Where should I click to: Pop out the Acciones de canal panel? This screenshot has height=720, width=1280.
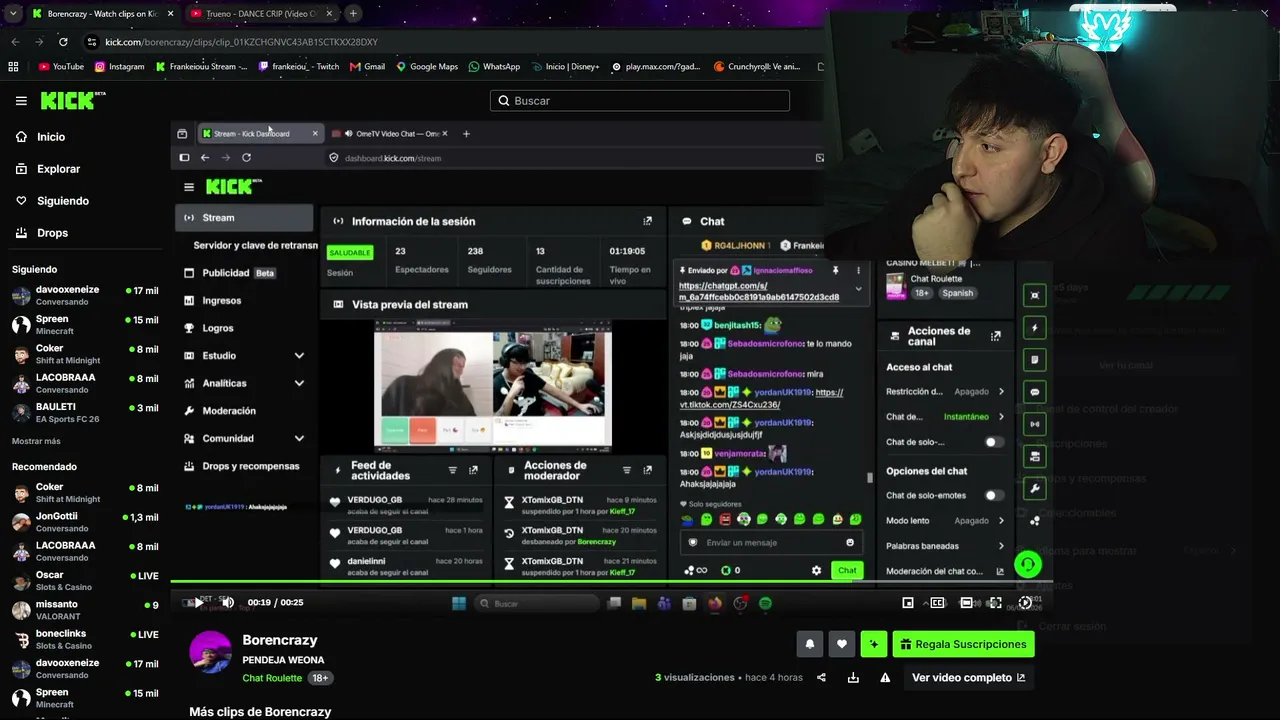tap(995, 337)
